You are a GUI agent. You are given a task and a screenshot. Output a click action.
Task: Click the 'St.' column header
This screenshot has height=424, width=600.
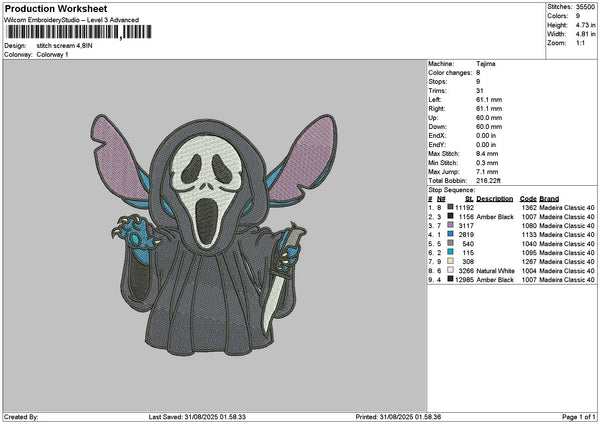[x=470, y=199]
